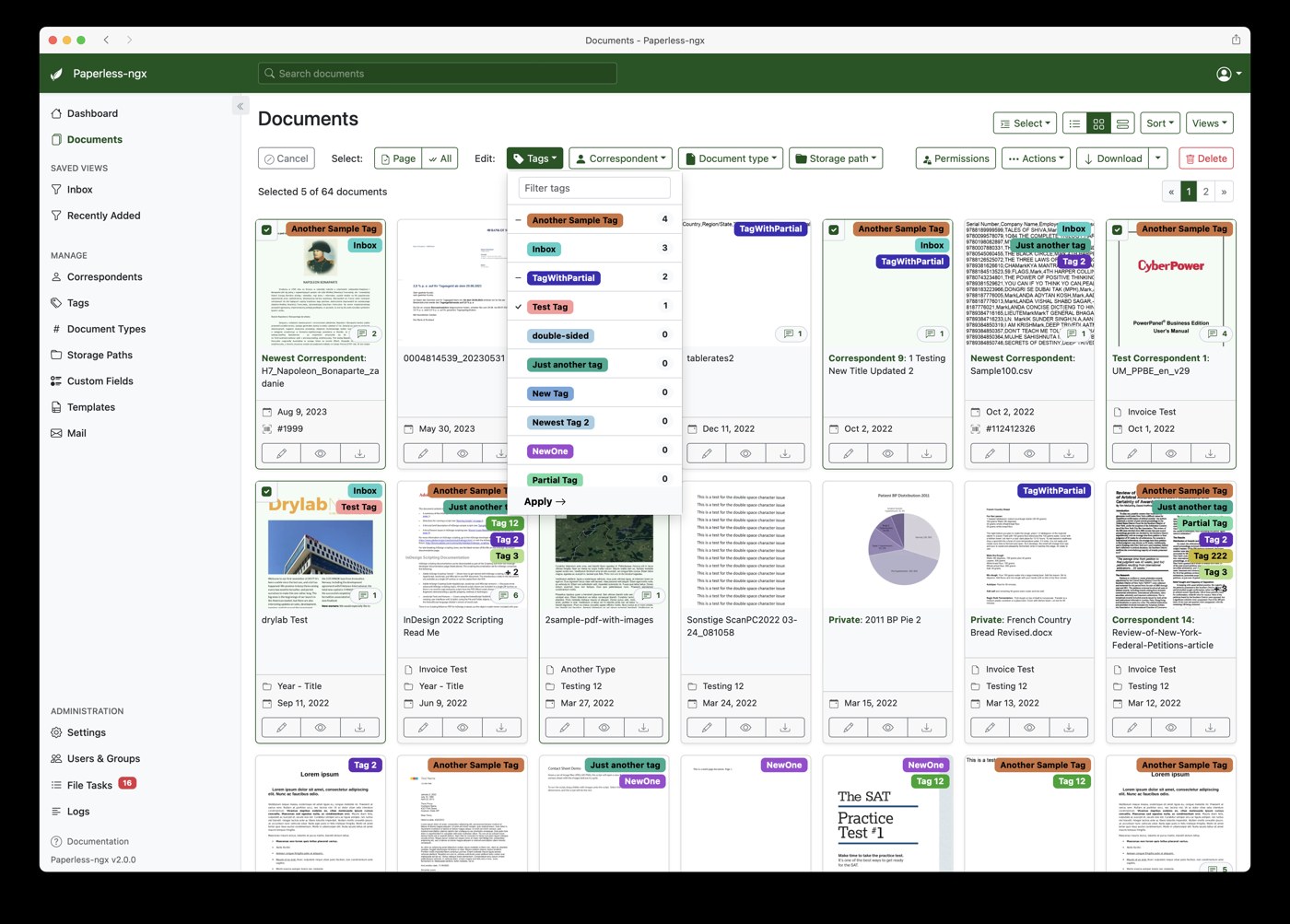Open File Tasks in the sidebar
This screenshot has width=1290, height=924.
point(89,785)
